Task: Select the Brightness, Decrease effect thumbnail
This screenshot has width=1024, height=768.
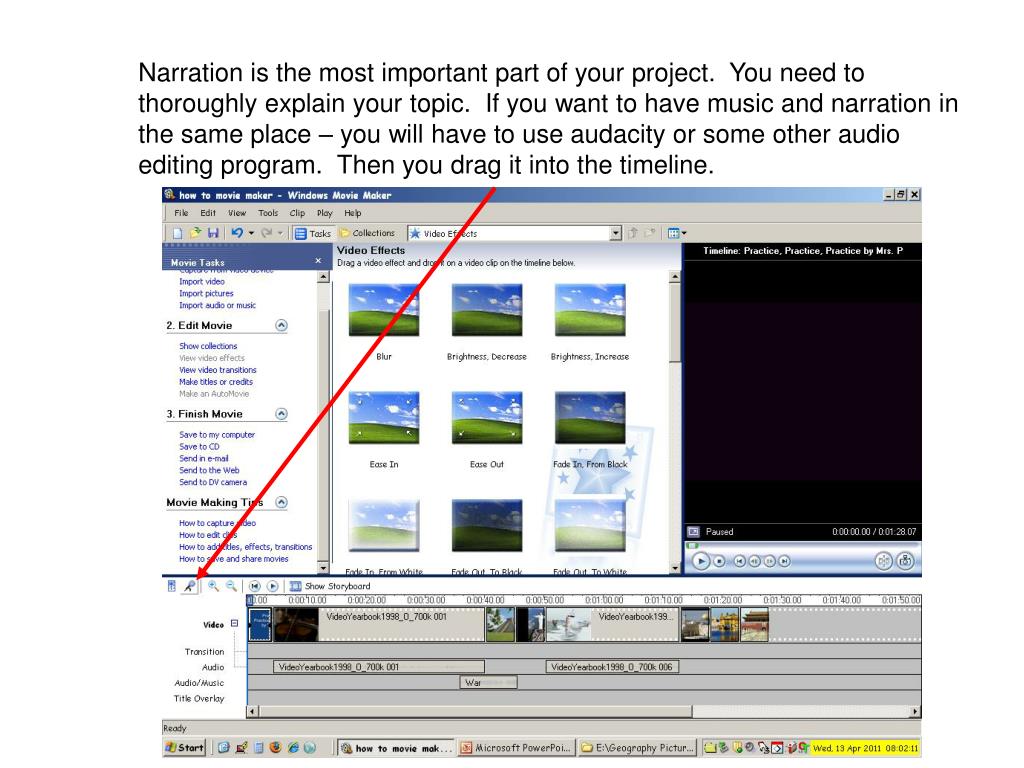Action: coord(487,310)
